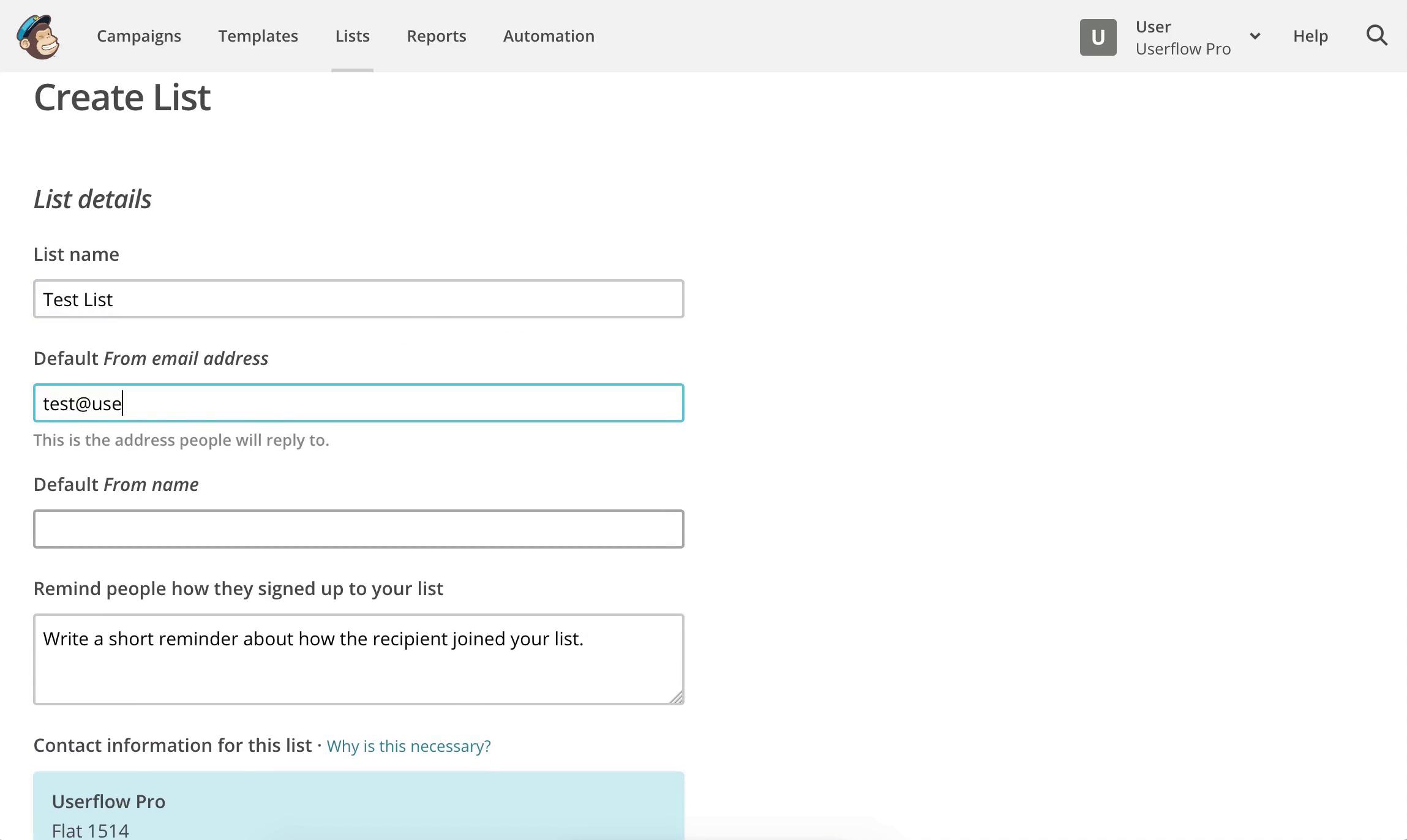1407x840 pixels.
Task: Select the Default From email address field
Action: tap(358, 402)
